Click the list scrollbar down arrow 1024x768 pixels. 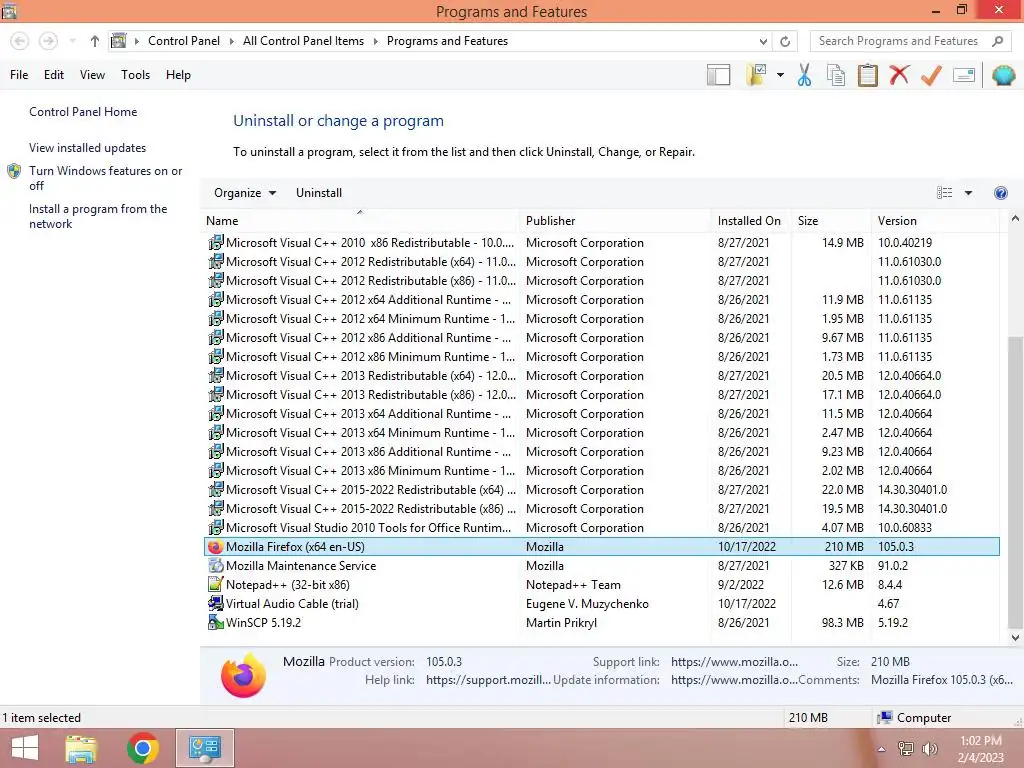[x=1015, y=637]
